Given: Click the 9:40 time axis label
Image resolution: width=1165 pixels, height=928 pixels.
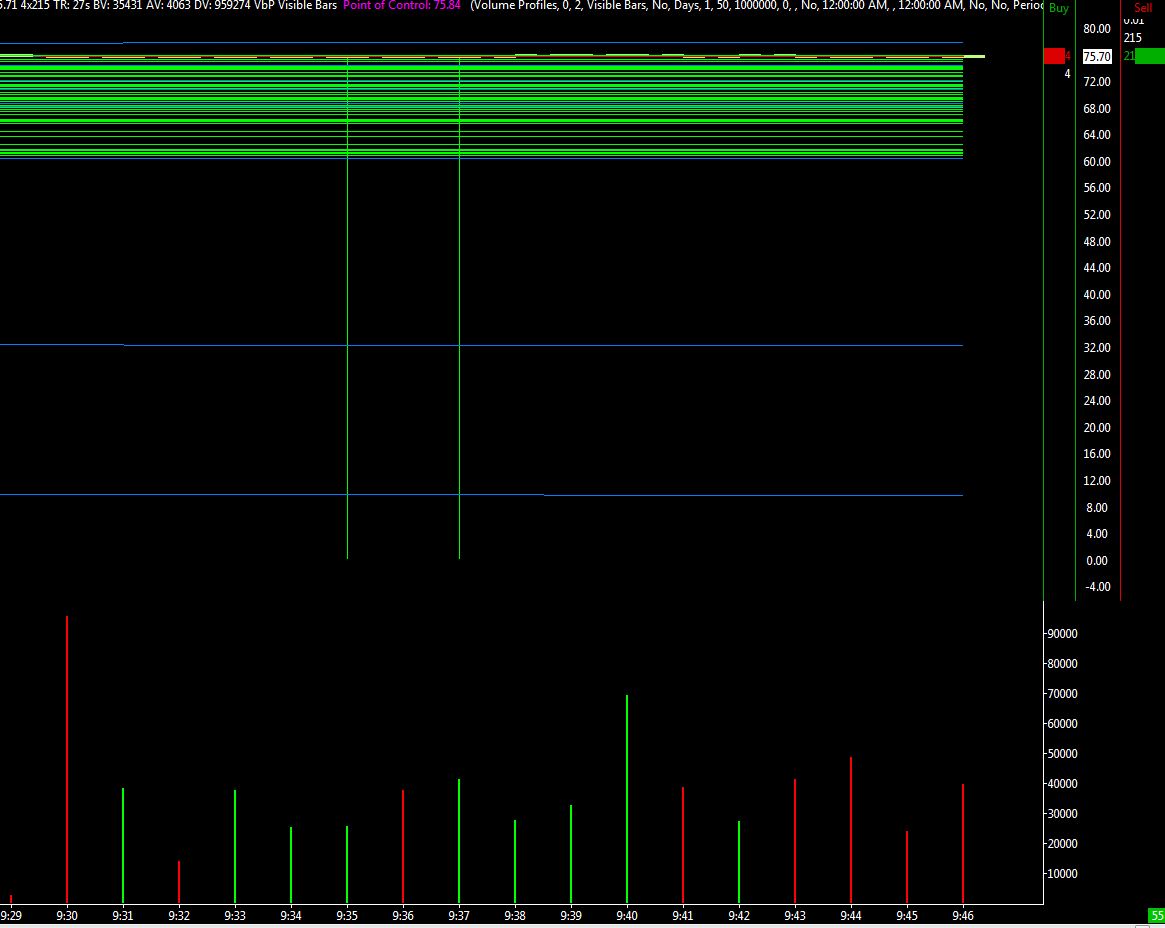Looking at the screenshot, I should (x=627, y=916).
